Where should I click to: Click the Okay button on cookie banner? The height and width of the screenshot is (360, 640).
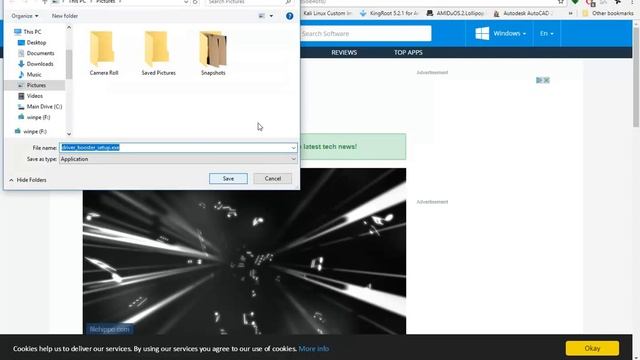[x=592, y=348]
